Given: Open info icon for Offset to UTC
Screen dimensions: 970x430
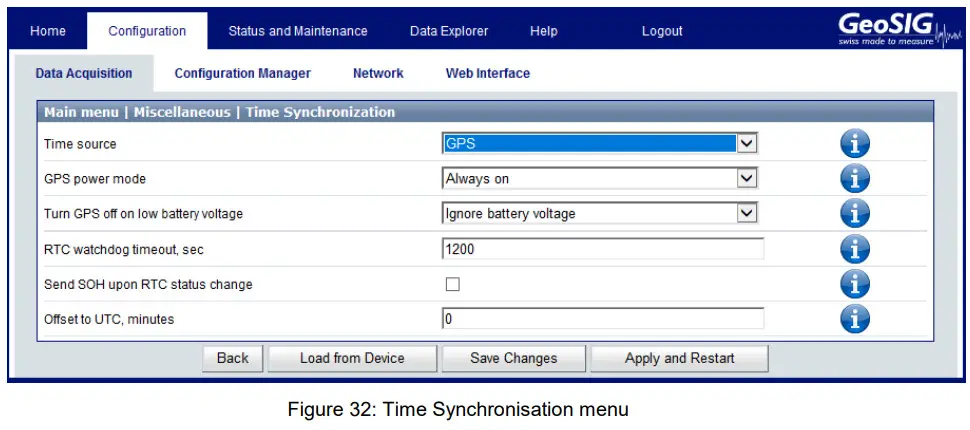Looking at the screenshot, I should tap(854, 319).
